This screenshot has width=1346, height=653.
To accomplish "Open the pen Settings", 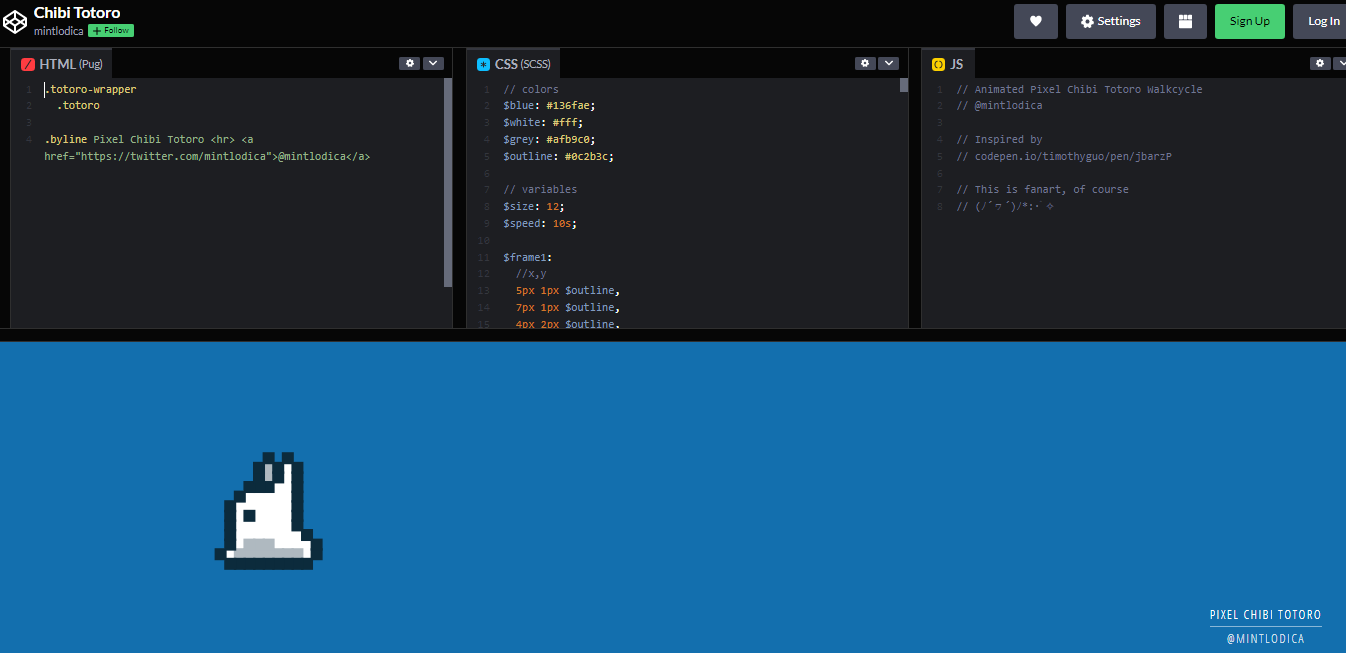I will pos(1110,21).
